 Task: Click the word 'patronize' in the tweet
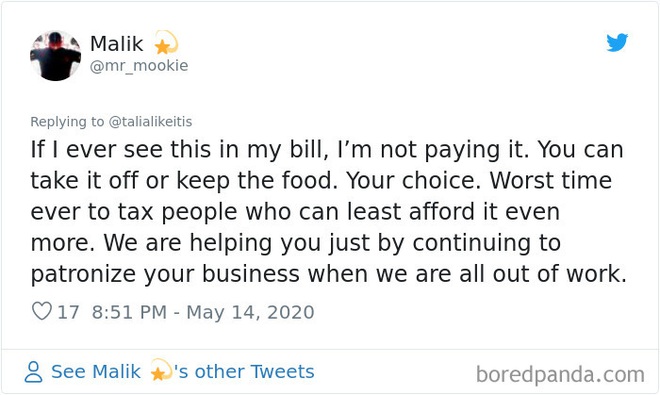(x=83, y=275)
